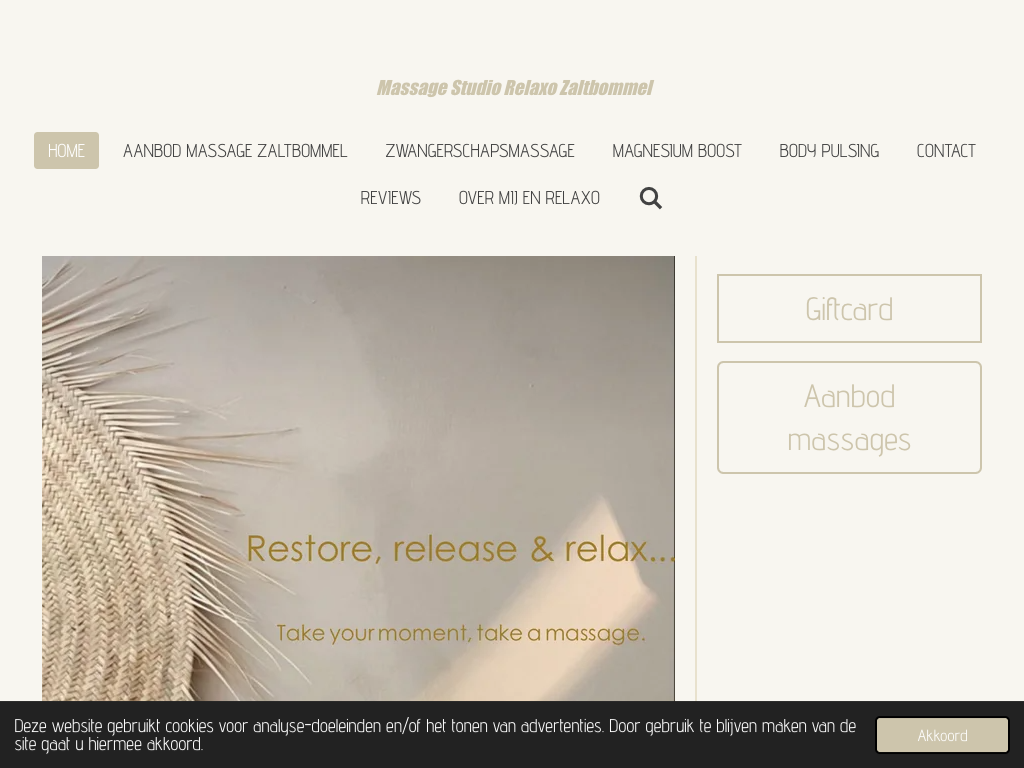
Task: Navigate to Body Pulsing
Action: (x=829, y=151)
